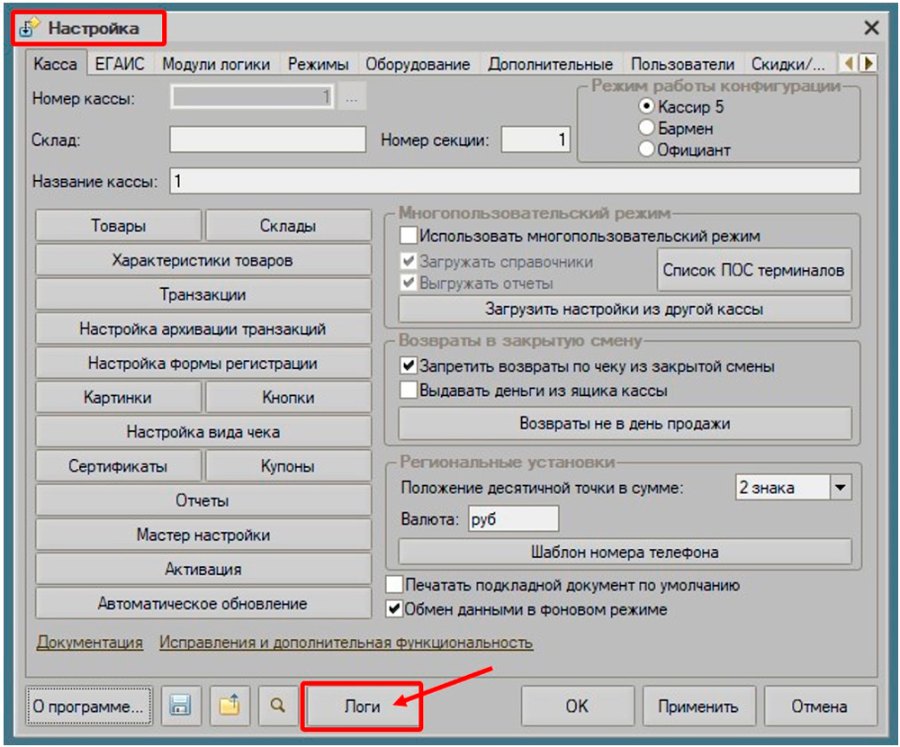Switch to the Касса tab
The image size is (900, 747).
click(55, 64)
